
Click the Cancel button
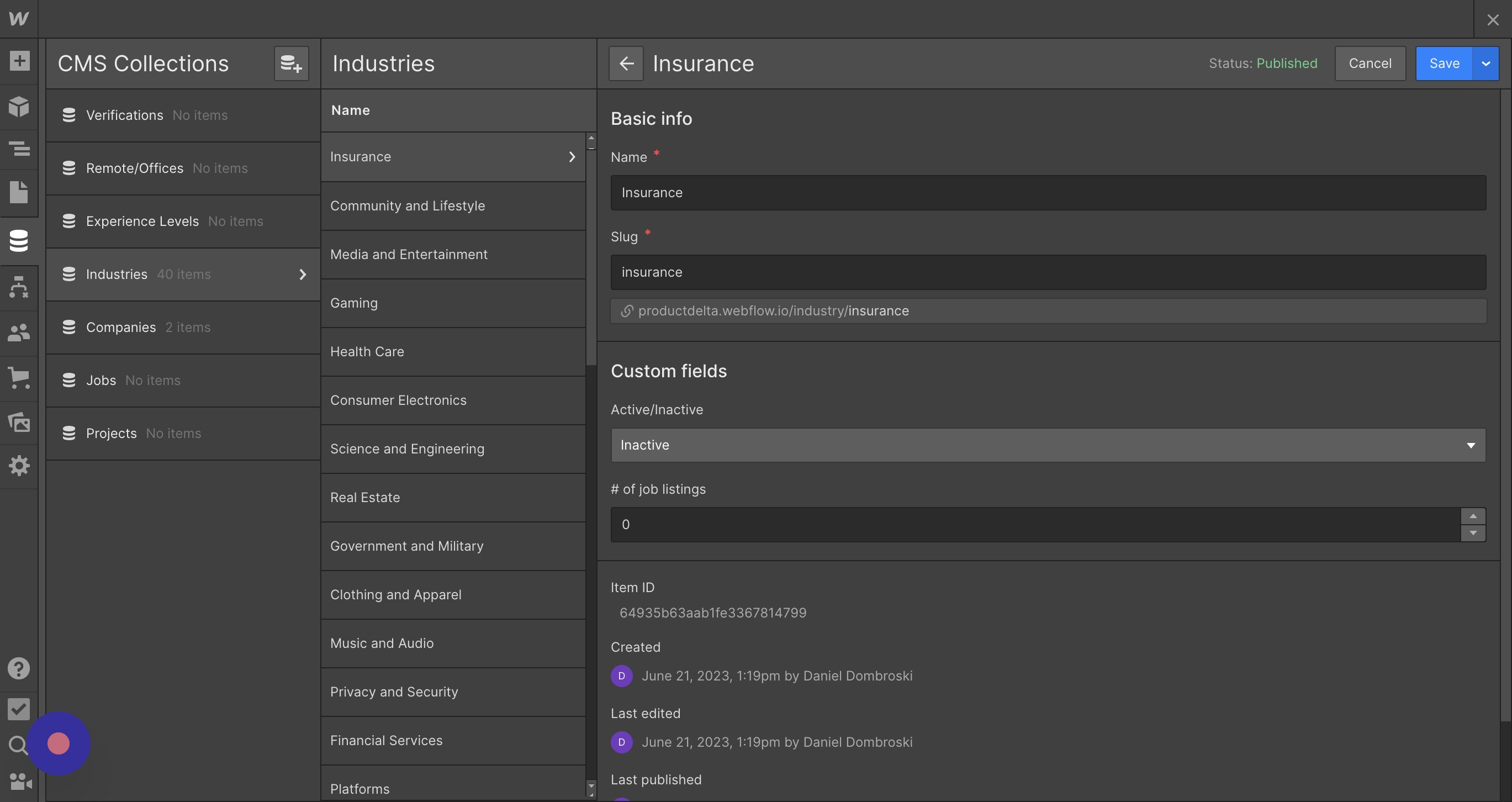point(1370,62)
